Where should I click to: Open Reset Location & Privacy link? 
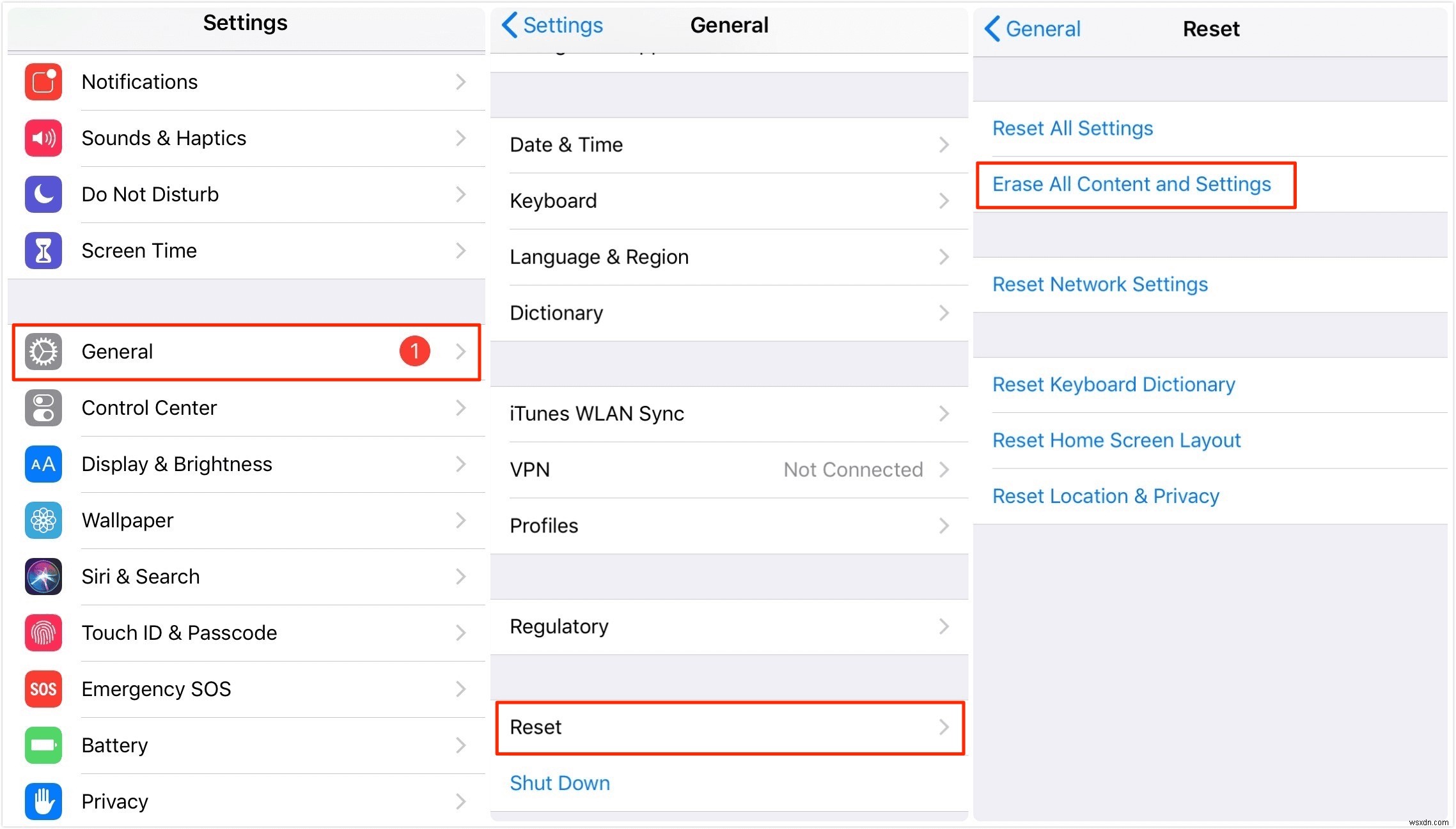pos(1107,496)
